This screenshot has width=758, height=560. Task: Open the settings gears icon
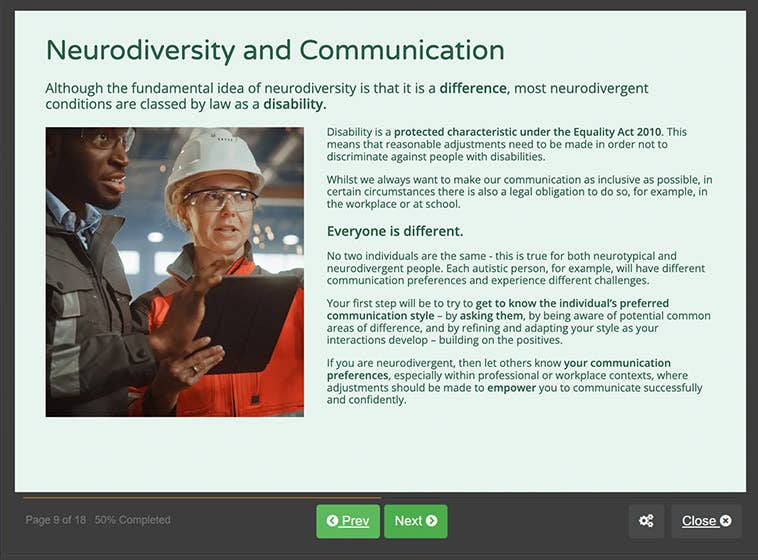tap(646, 521)
